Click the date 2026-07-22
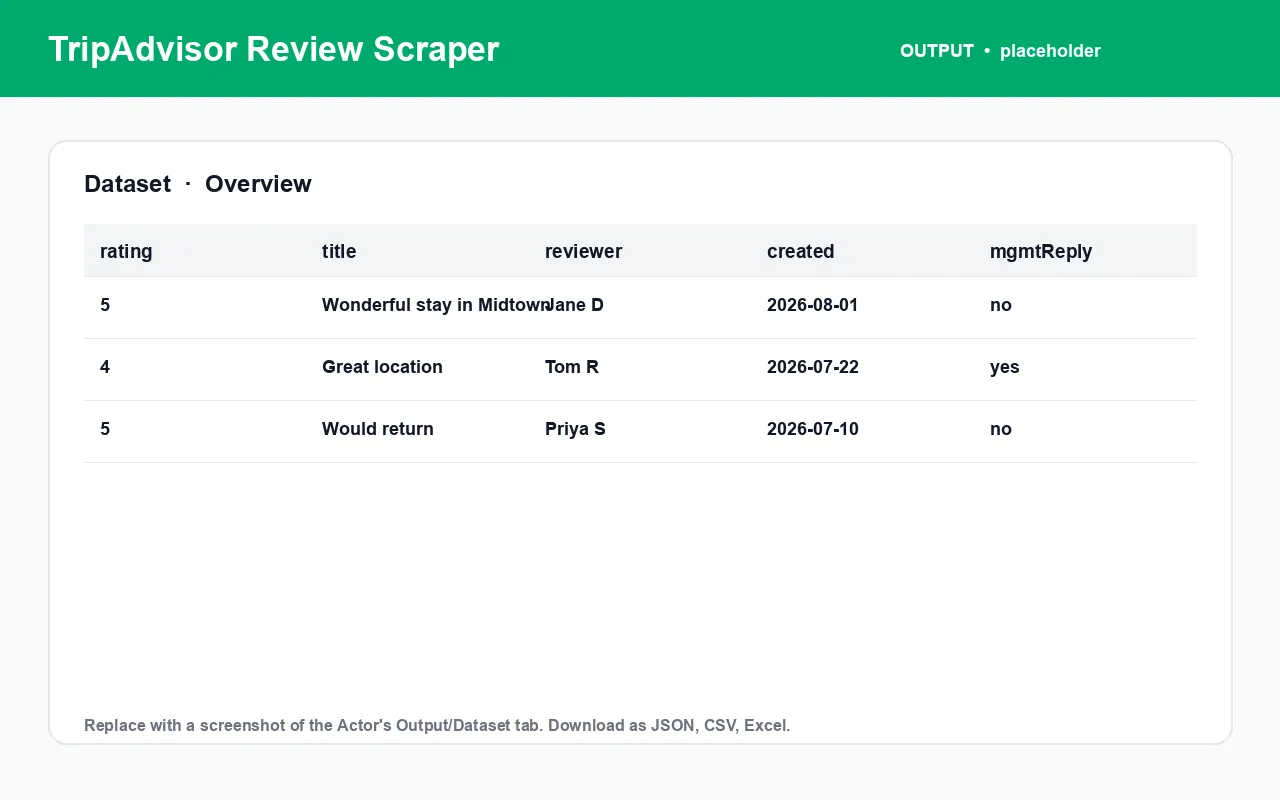The height and width of the screenshot is (800, 1280). 813,367
